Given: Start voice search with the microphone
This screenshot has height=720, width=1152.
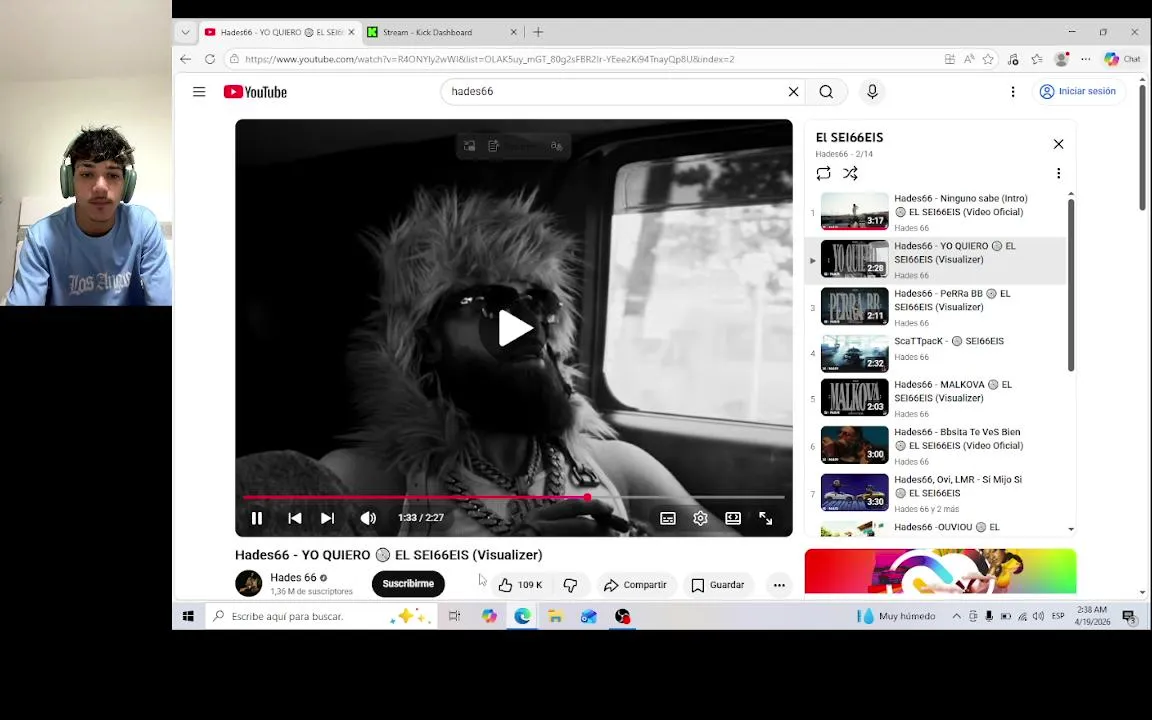Looking at the screenshot, I should (872, 91).
